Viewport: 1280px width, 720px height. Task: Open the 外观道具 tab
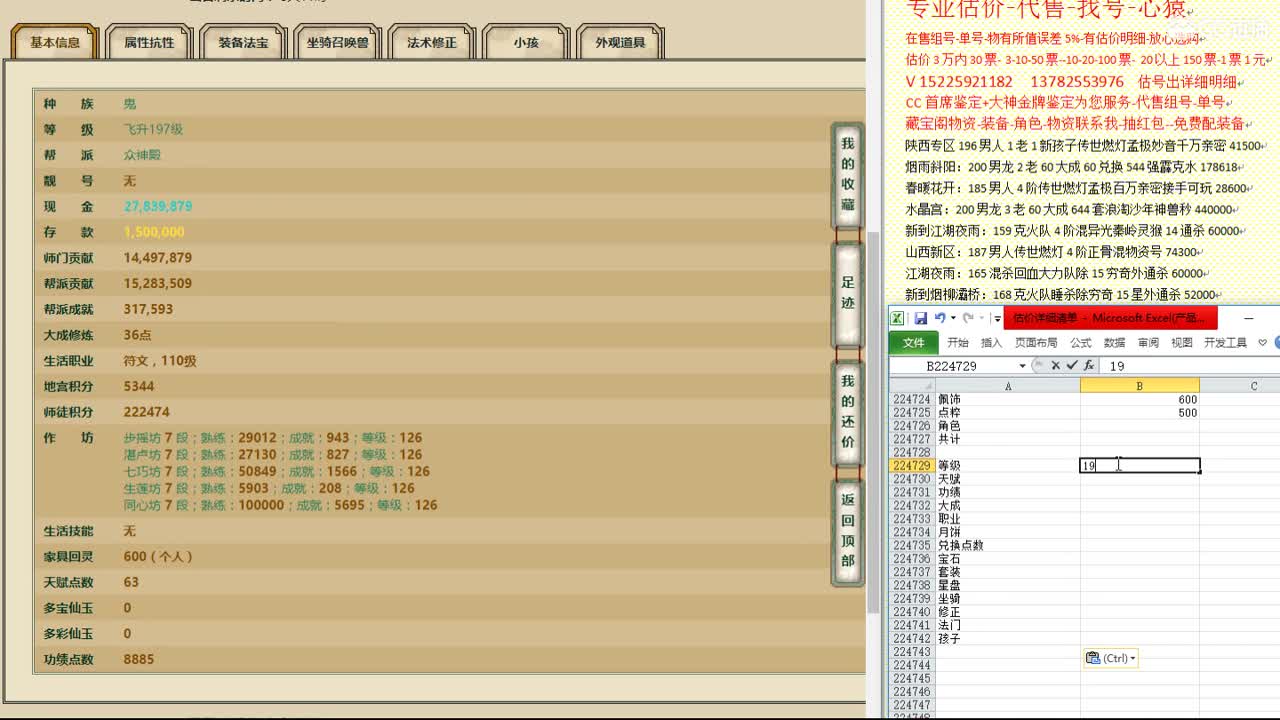click(x=620, y=43)
